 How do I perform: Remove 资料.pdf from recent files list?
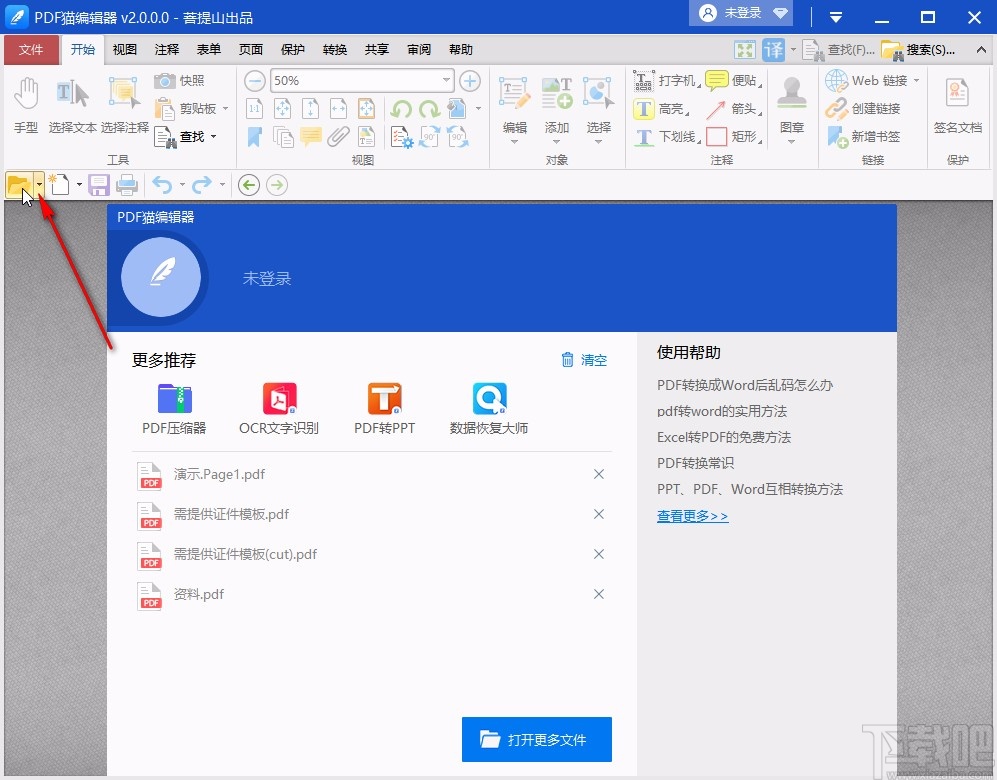click(x=598, y=593)
